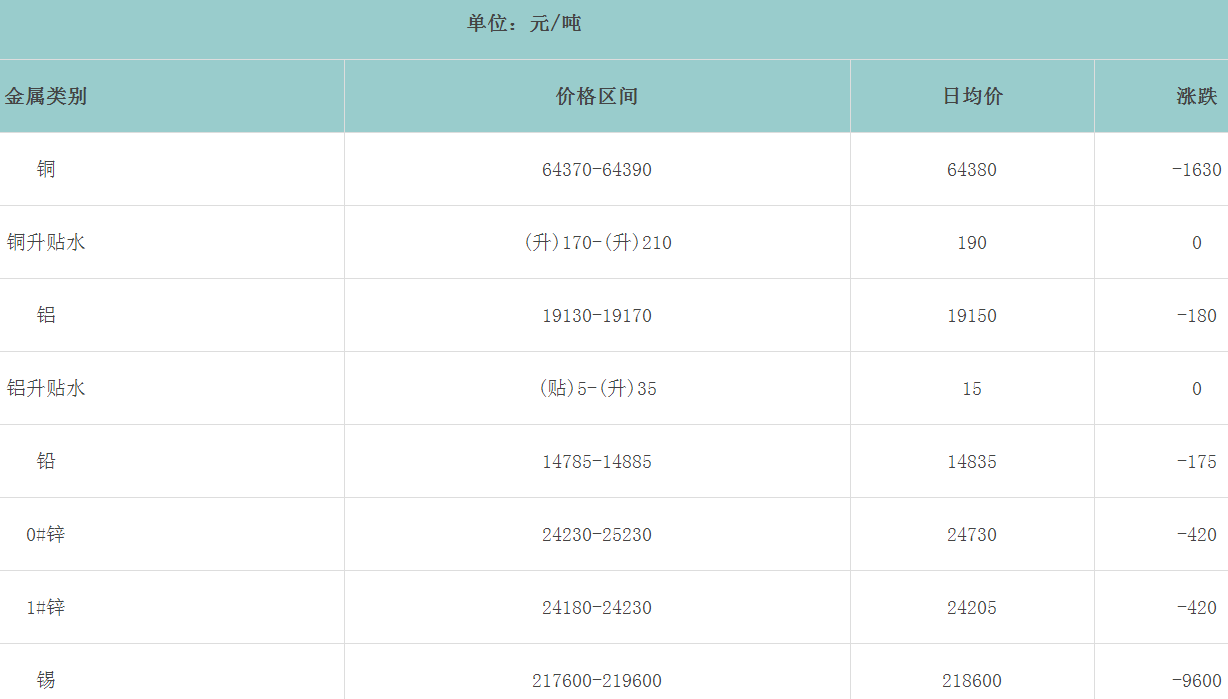Image resolution: width=1228 pixels, height=699 pixels.
Task: Select the 铅 metal name cell
Action: coord(46,462)
